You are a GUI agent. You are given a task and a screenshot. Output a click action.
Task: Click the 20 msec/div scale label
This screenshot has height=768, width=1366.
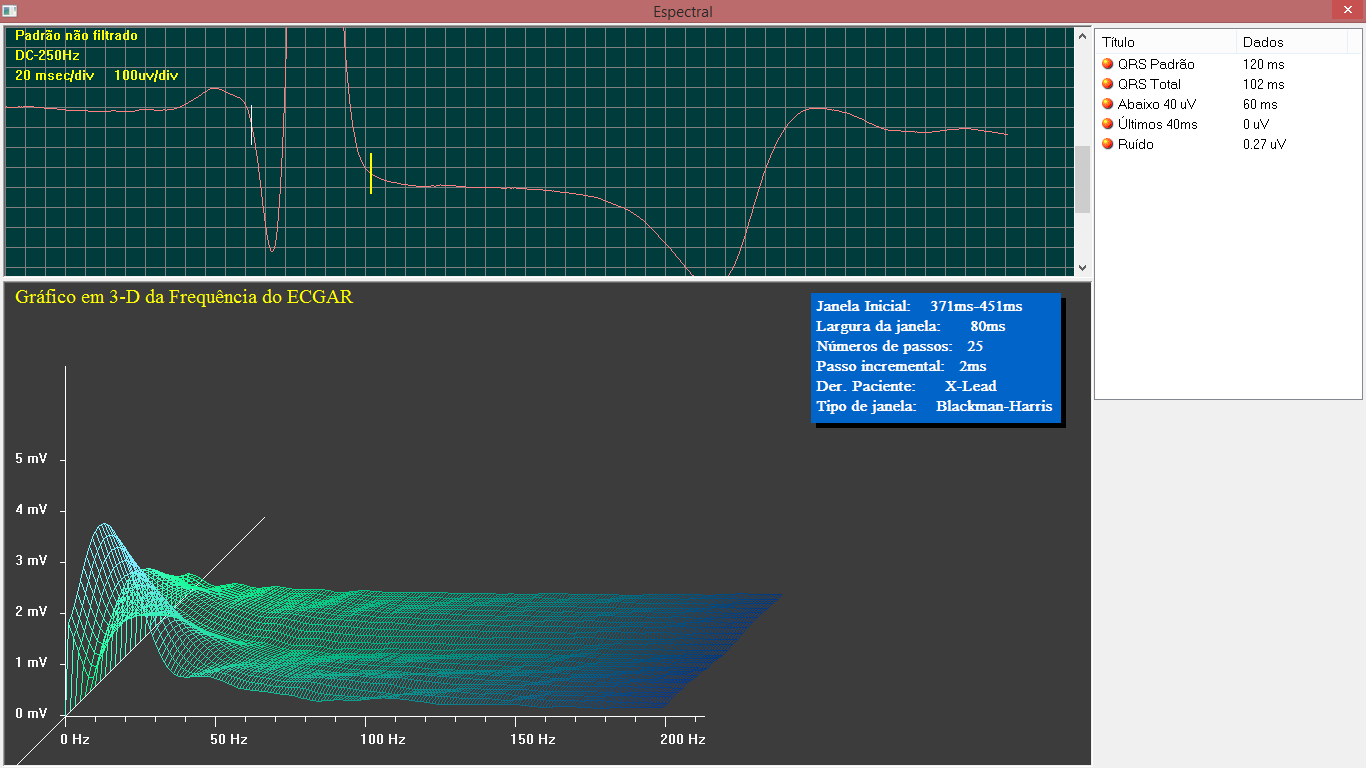54,75
